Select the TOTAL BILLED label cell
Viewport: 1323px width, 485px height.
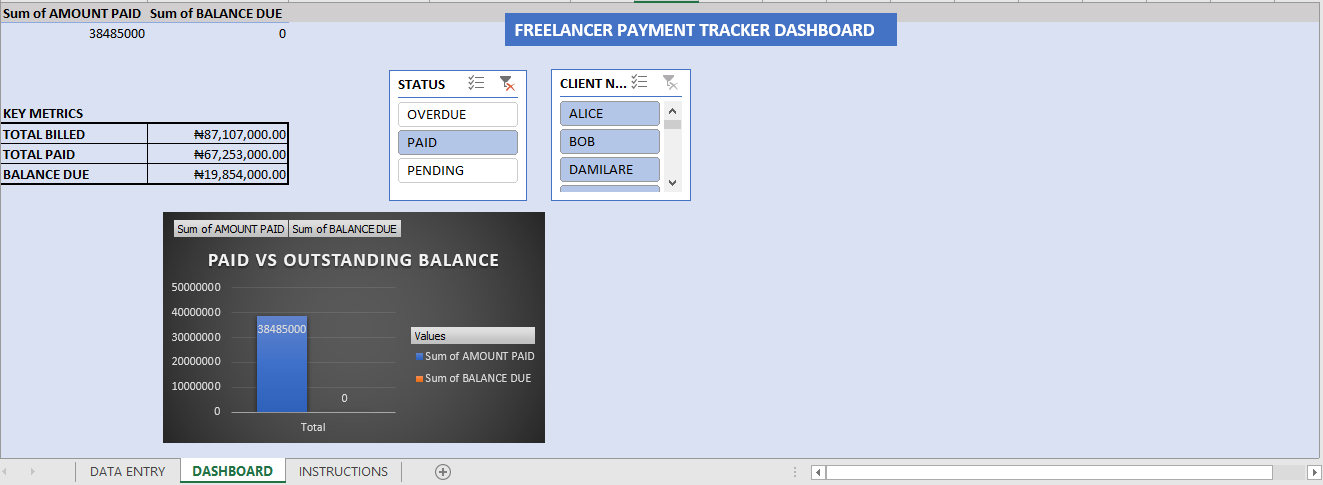click(x=74, y=134)
